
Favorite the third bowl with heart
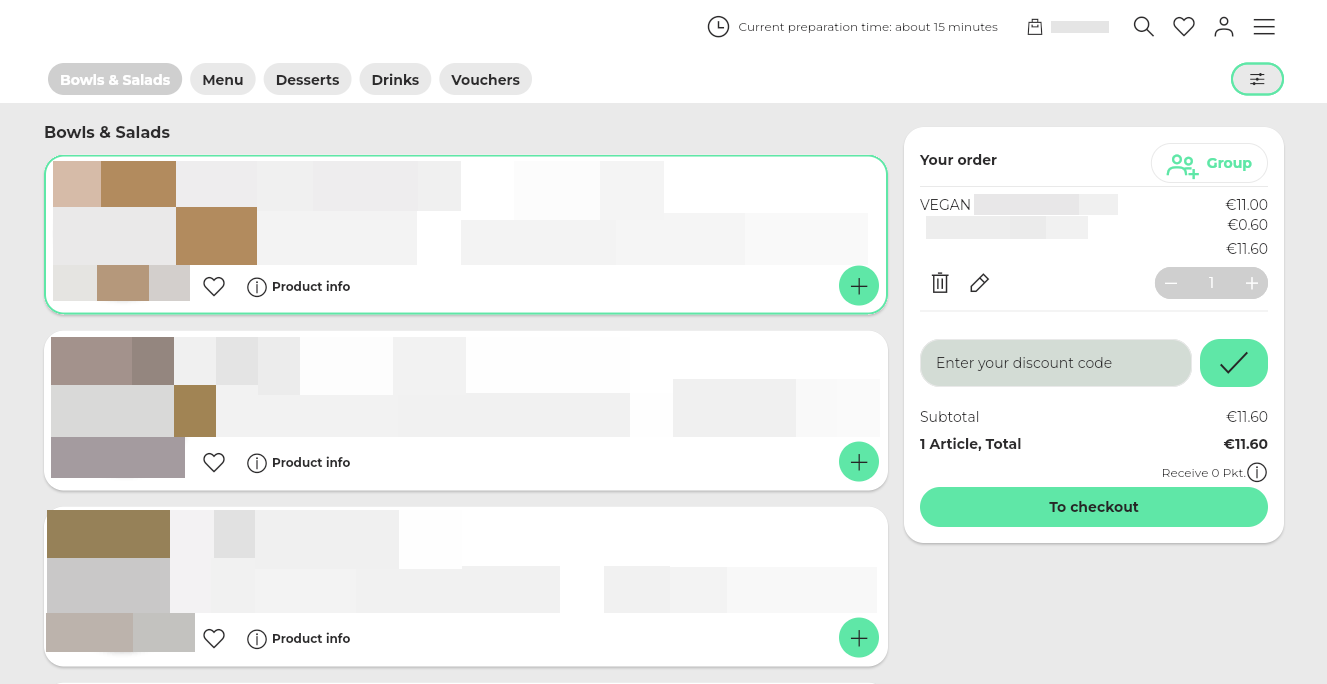[214, 639]
